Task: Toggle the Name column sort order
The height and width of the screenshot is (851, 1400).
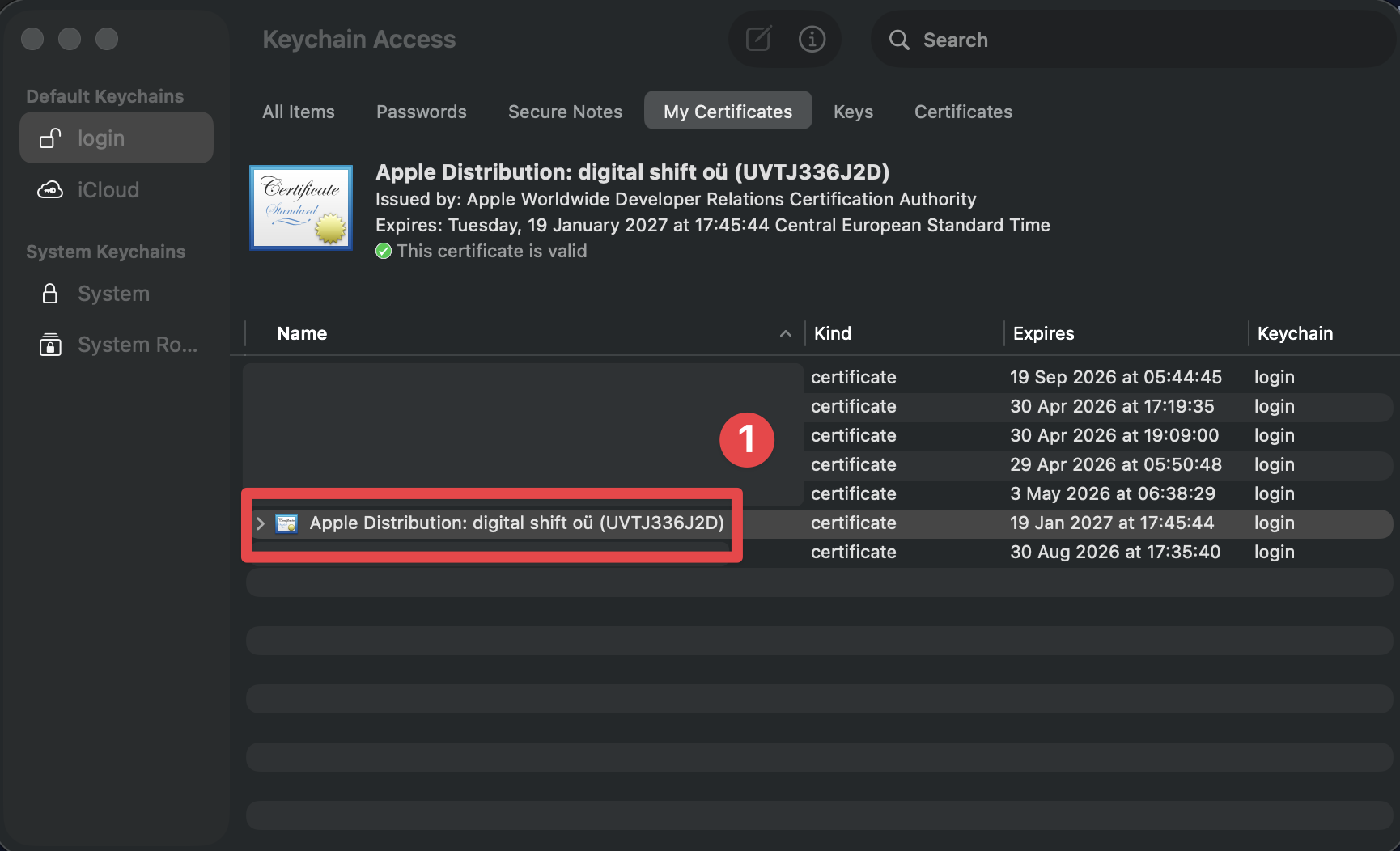Action: click(x=784, y=333)
